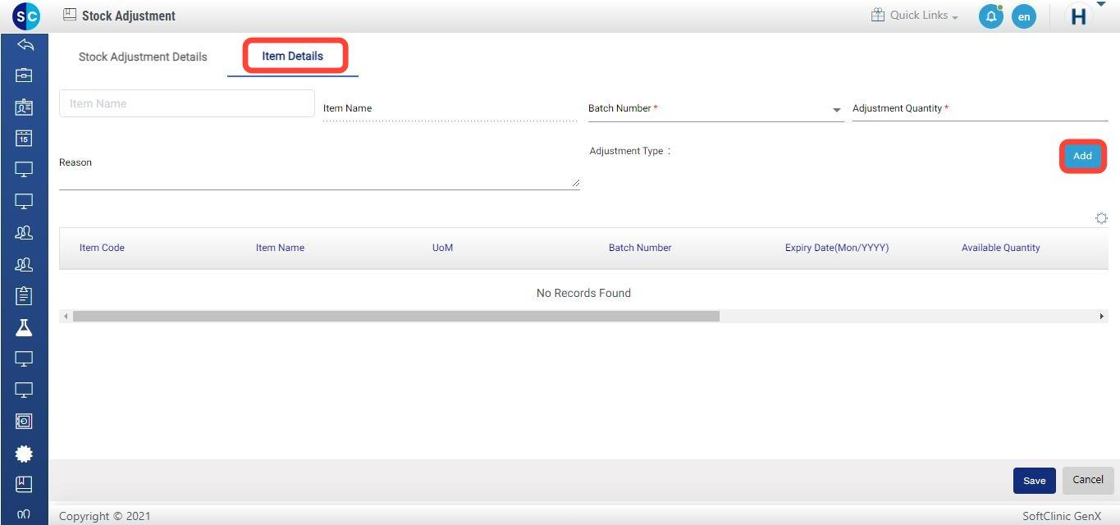Screen dimensions: 1120x525
Task: Click the SC logo icon
Action: [26, 16]
